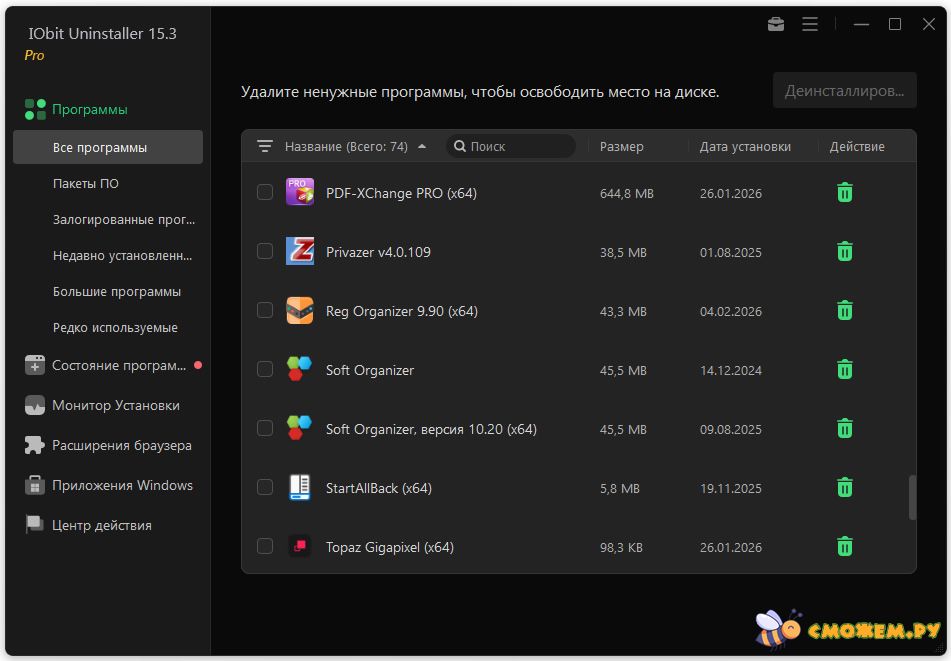The width and height of the screenshot is (951, 661).
Task: Click the toolbox briefcase icon in title bar
Action: [776, 24]
